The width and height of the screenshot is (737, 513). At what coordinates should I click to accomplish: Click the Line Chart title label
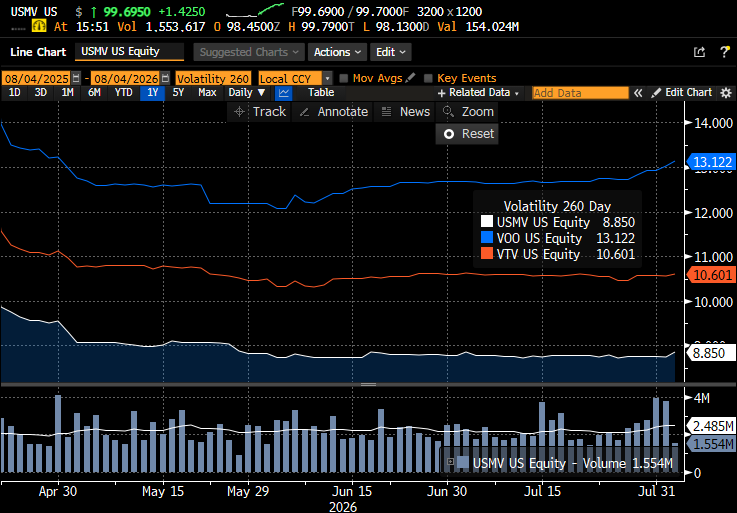pyautogui.click(x=38, y=52)
